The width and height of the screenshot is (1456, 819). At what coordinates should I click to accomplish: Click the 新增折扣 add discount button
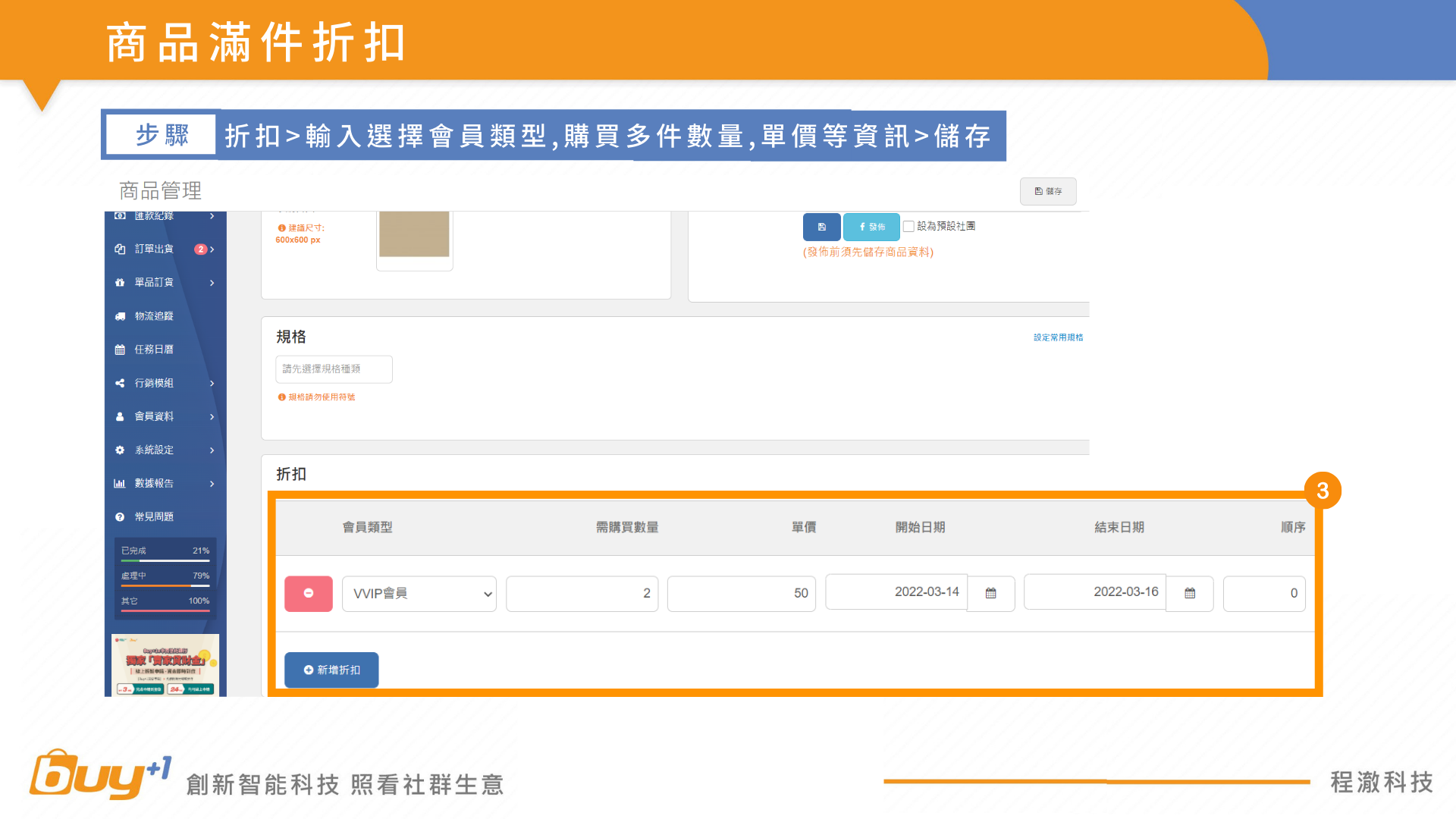(331, 670)
